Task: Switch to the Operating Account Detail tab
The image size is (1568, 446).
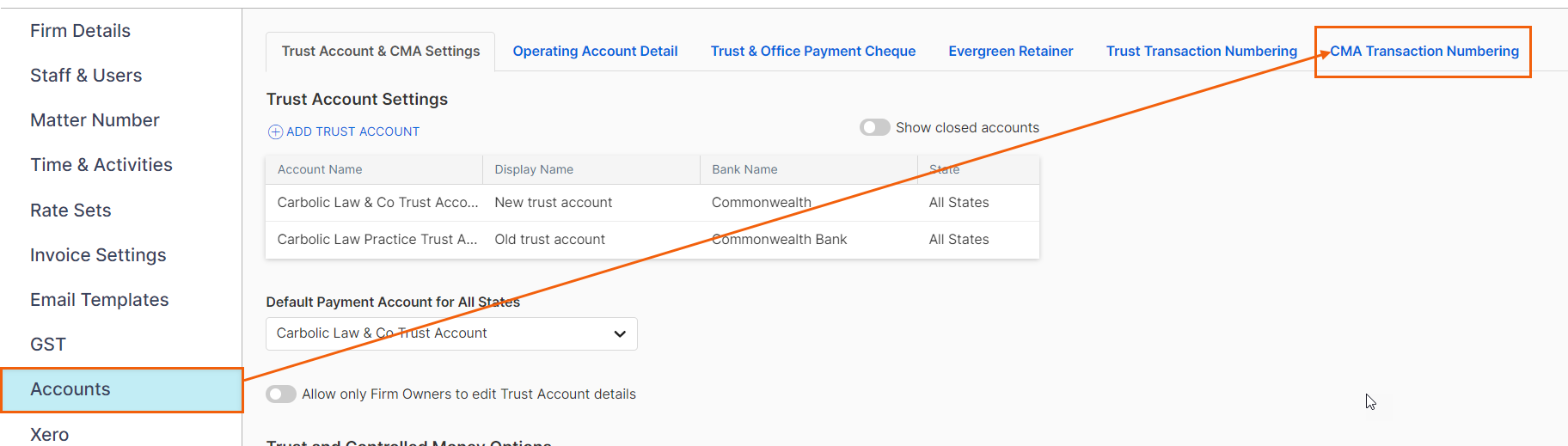Action: click(x=595, y=52)
